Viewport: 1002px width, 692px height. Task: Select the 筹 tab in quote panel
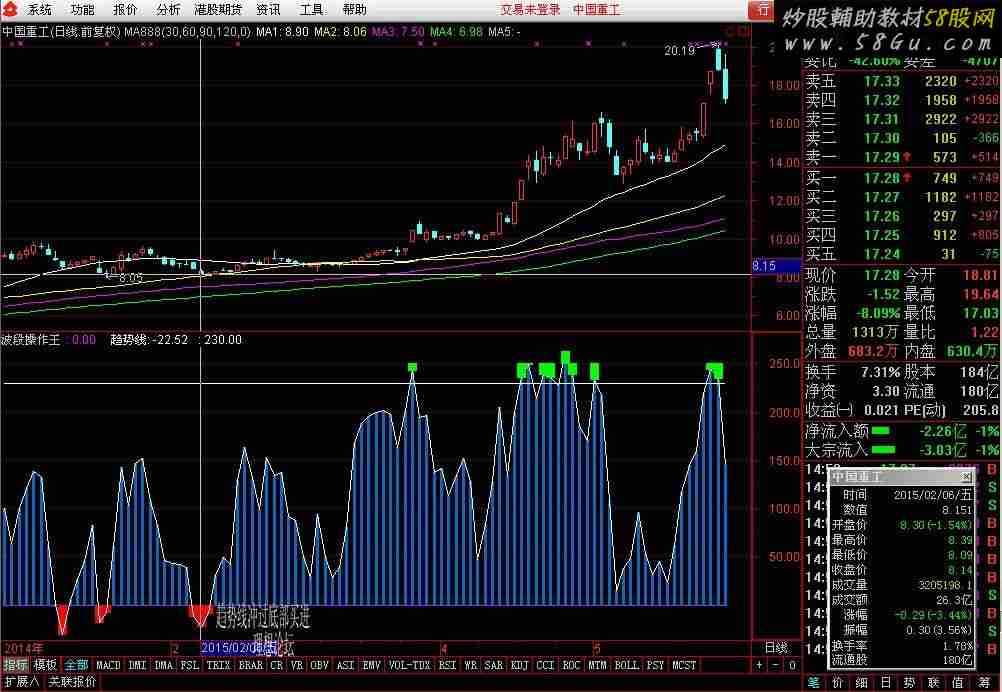tap(984, 683)
